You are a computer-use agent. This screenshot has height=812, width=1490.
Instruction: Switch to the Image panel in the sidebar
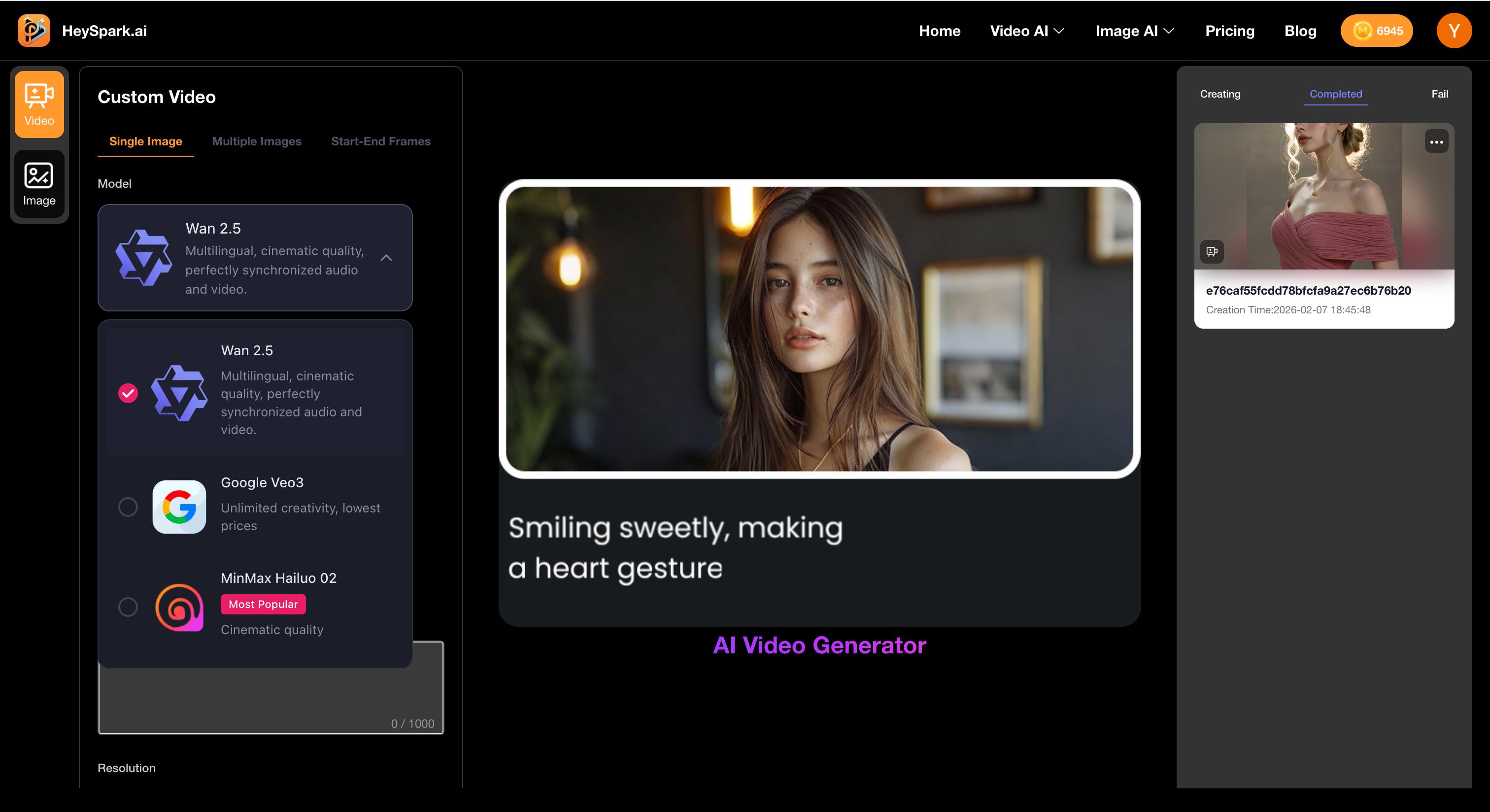pos(39,184)
